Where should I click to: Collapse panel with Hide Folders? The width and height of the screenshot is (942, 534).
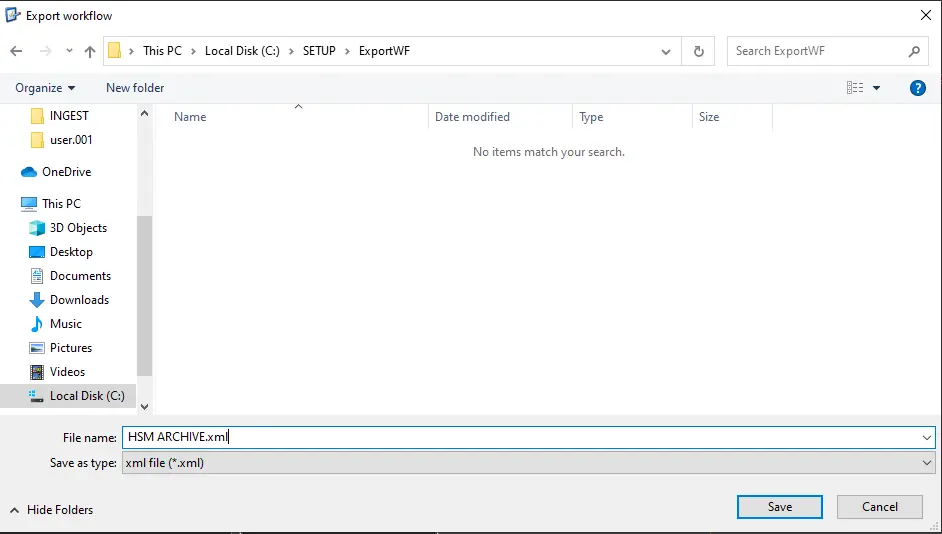pyautogui.click(x=51, y=510)
